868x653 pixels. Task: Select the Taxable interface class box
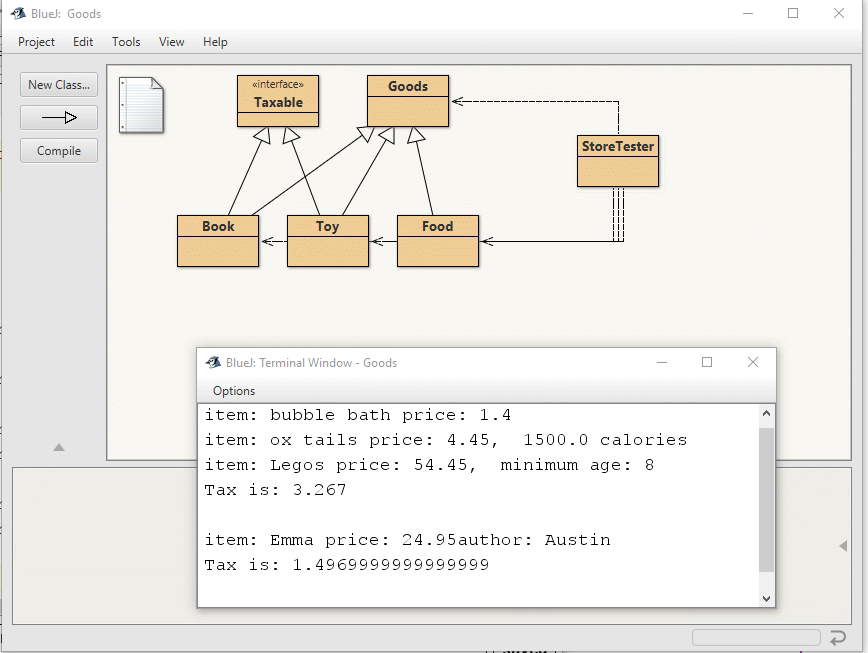[278, 101]
